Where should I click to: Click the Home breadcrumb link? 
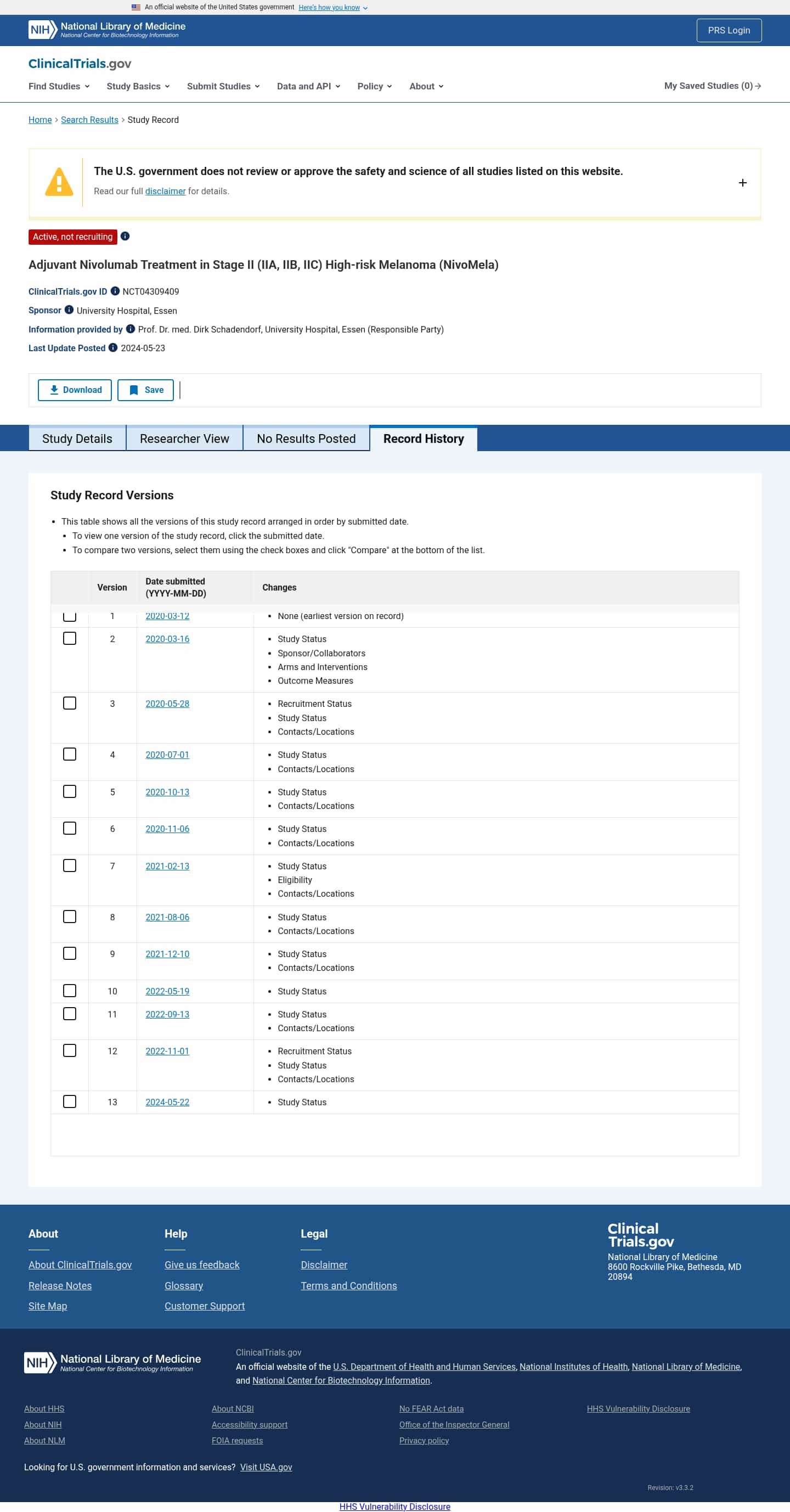click(40, 120)
